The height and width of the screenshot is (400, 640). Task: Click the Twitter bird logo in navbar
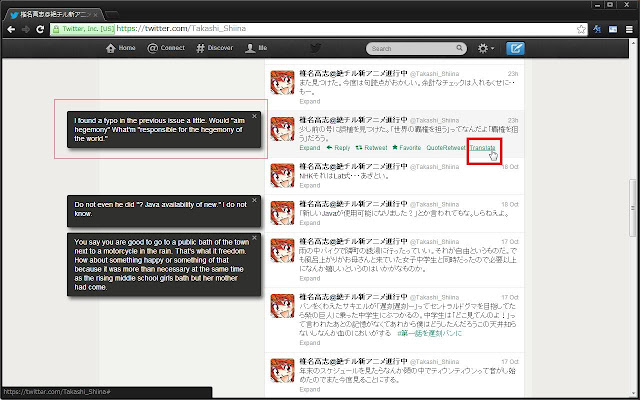tap(315, 48)
